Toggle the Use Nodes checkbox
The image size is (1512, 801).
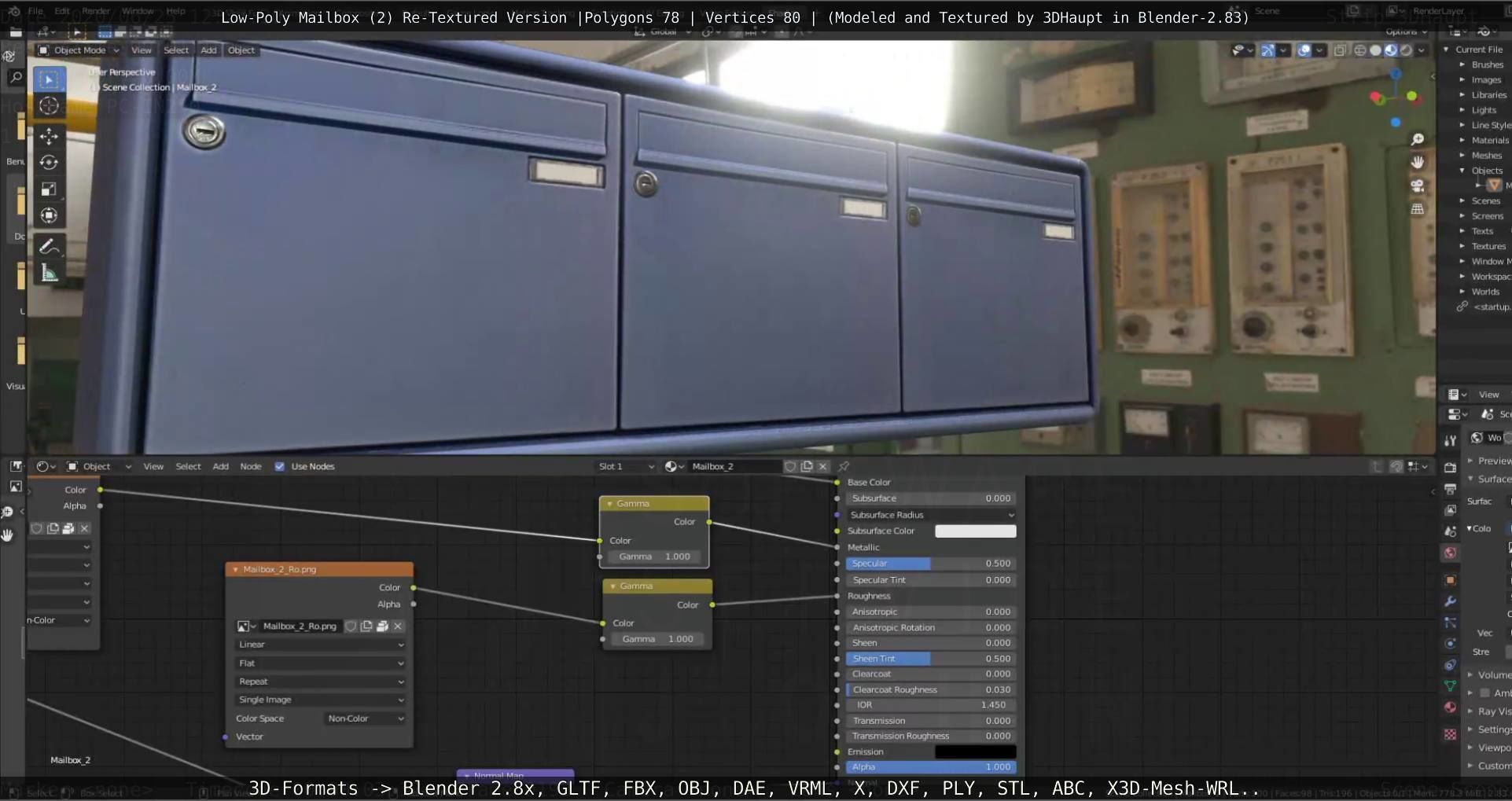click(279, 466)
